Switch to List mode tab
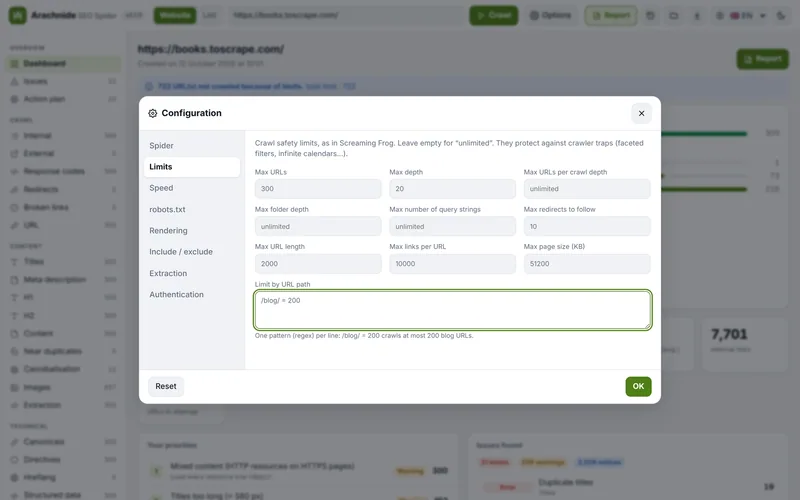This screenshot has width=800, height=500. tap(209, 15)
